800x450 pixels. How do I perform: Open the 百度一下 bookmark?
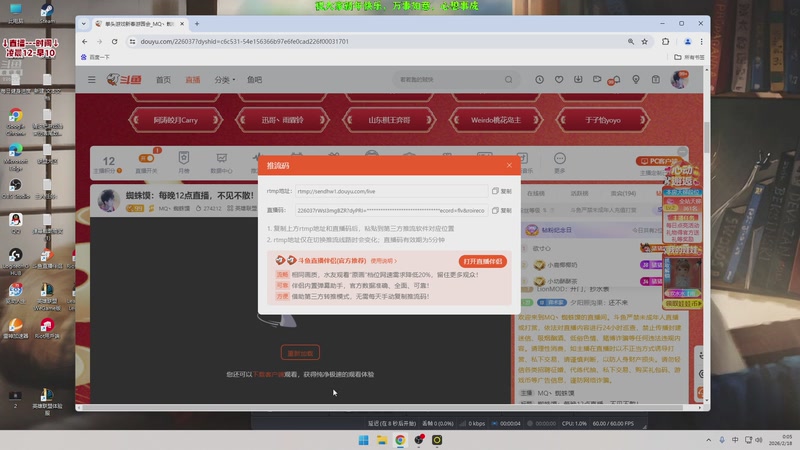95,57
